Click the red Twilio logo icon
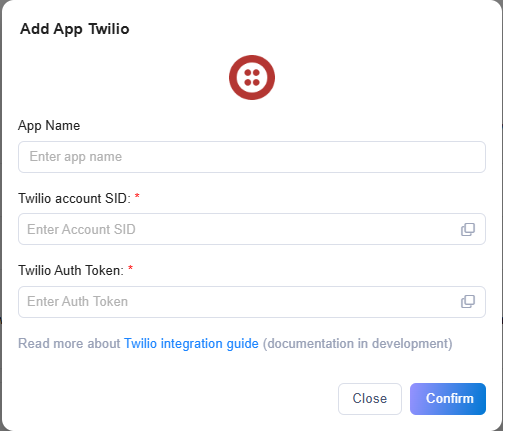Viewport: 506px width, 431px height. [x=252, y=77]
